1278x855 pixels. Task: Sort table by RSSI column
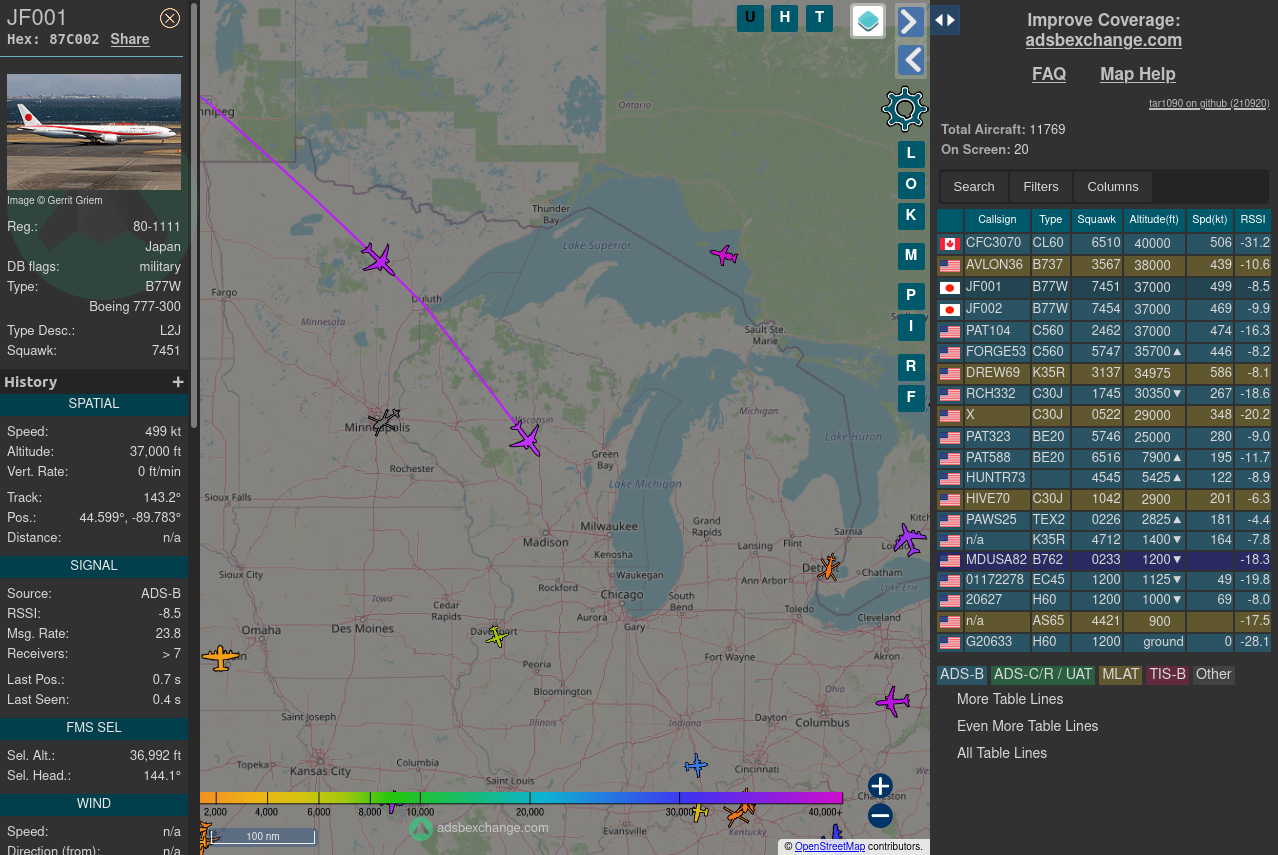point(1253,220)
